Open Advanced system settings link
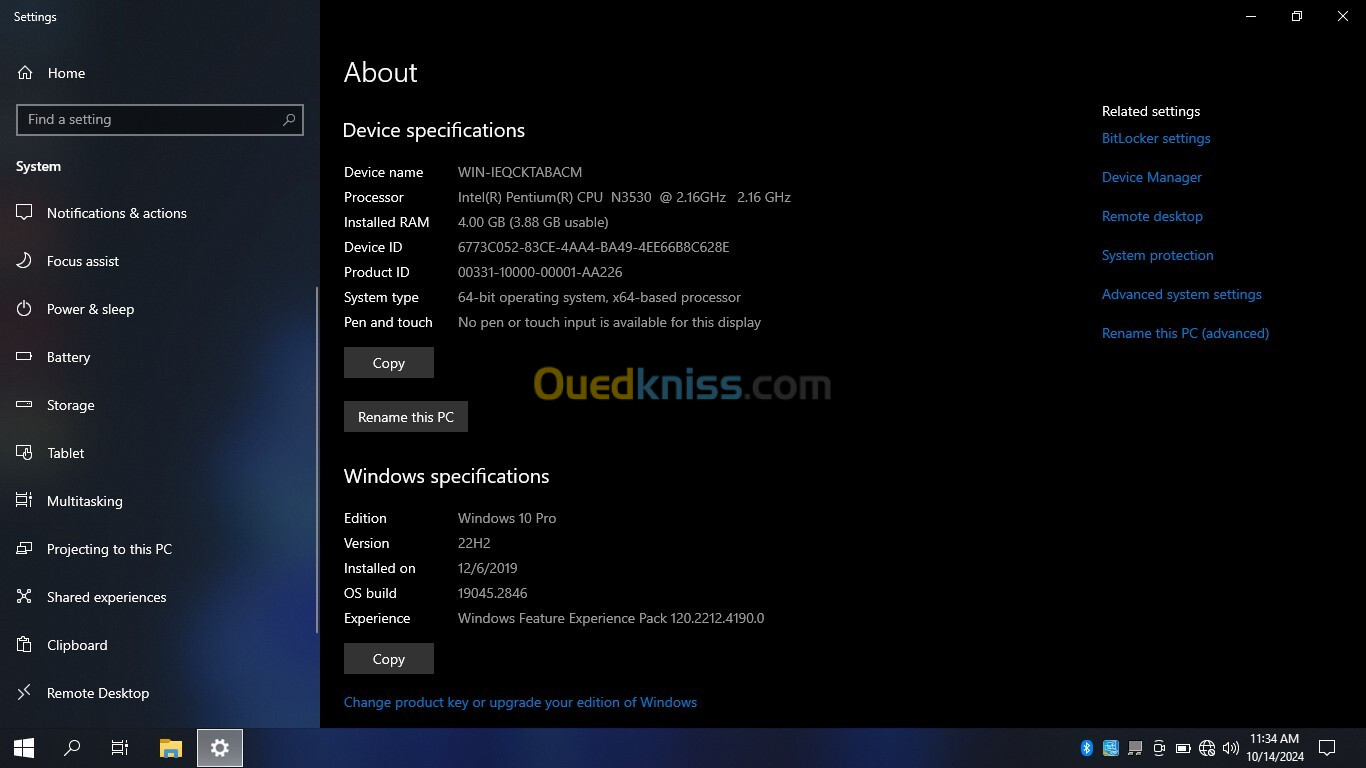1366x768 pixels. tap(1182, 294)
